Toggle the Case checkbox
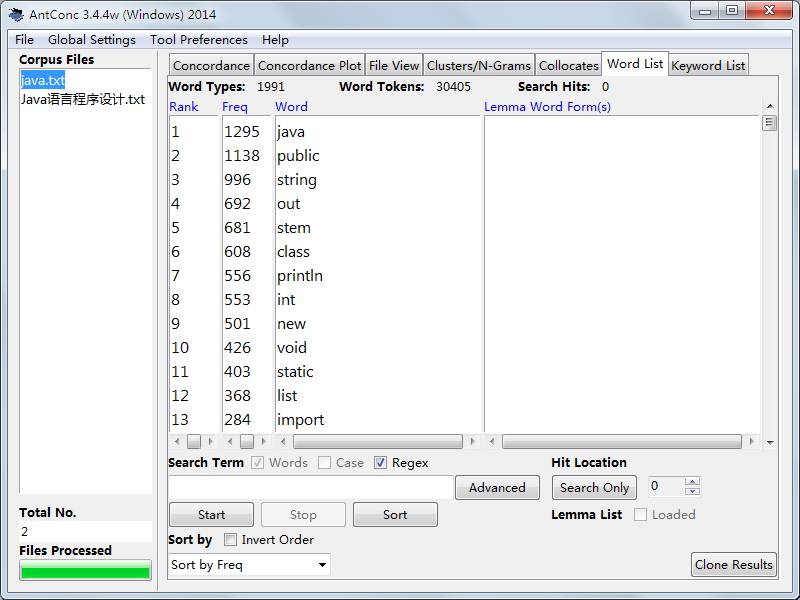This screenshot has height=600, width=800. pyautogui.click(x=324, y=463)
